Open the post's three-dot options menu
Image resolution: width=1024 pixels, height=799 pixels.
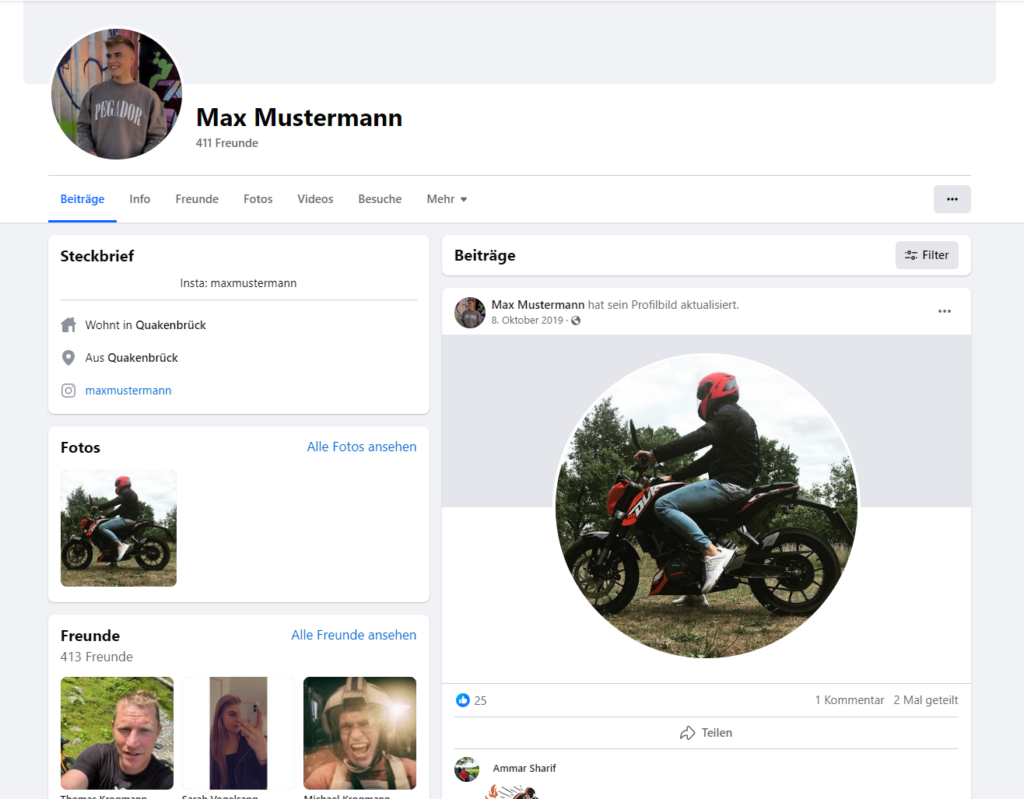click(x=944, y=312)
